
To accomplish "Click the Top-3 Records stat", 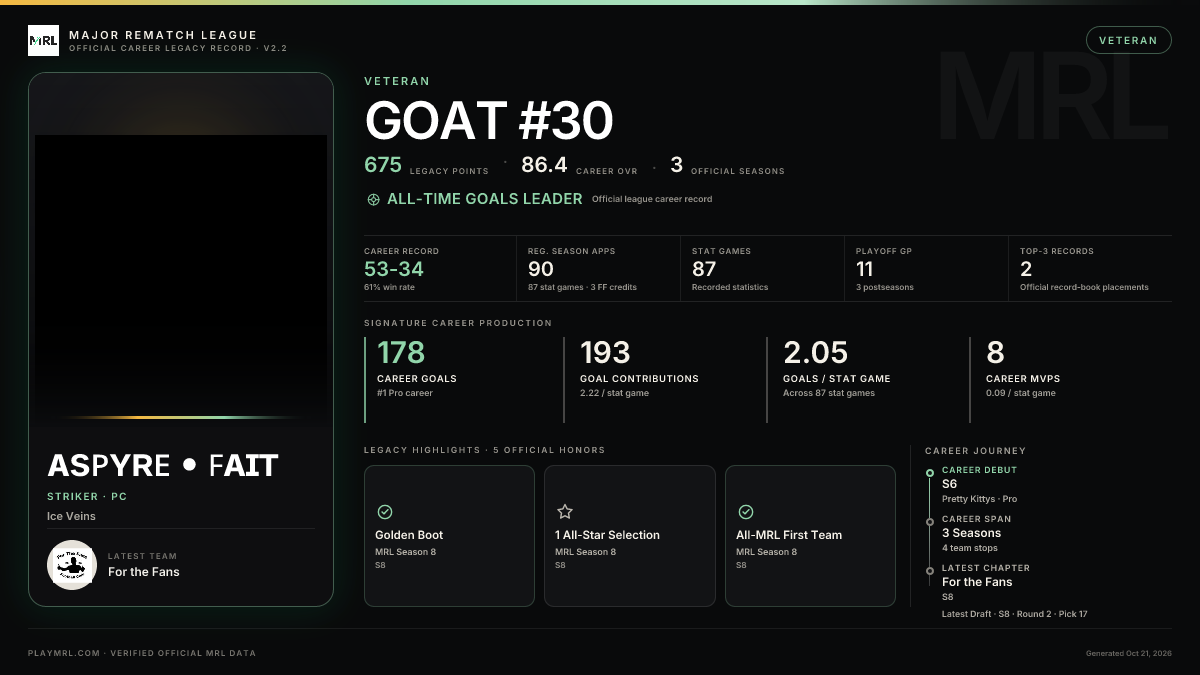I will 1084,270.
